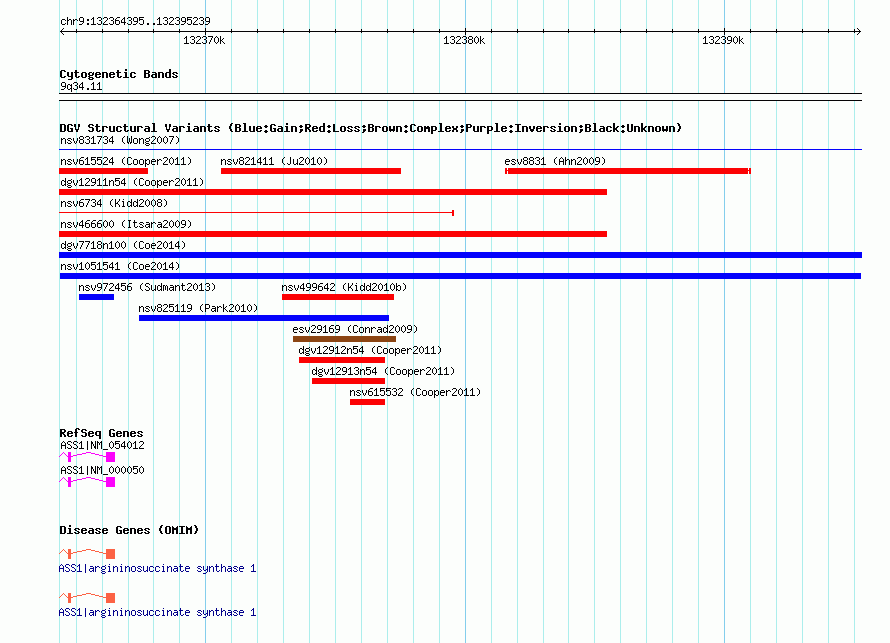Click the ASS1|NM_054012 transcript label
Screen dimensions: 890x643
pyautogui.click(x=102, y=446)
